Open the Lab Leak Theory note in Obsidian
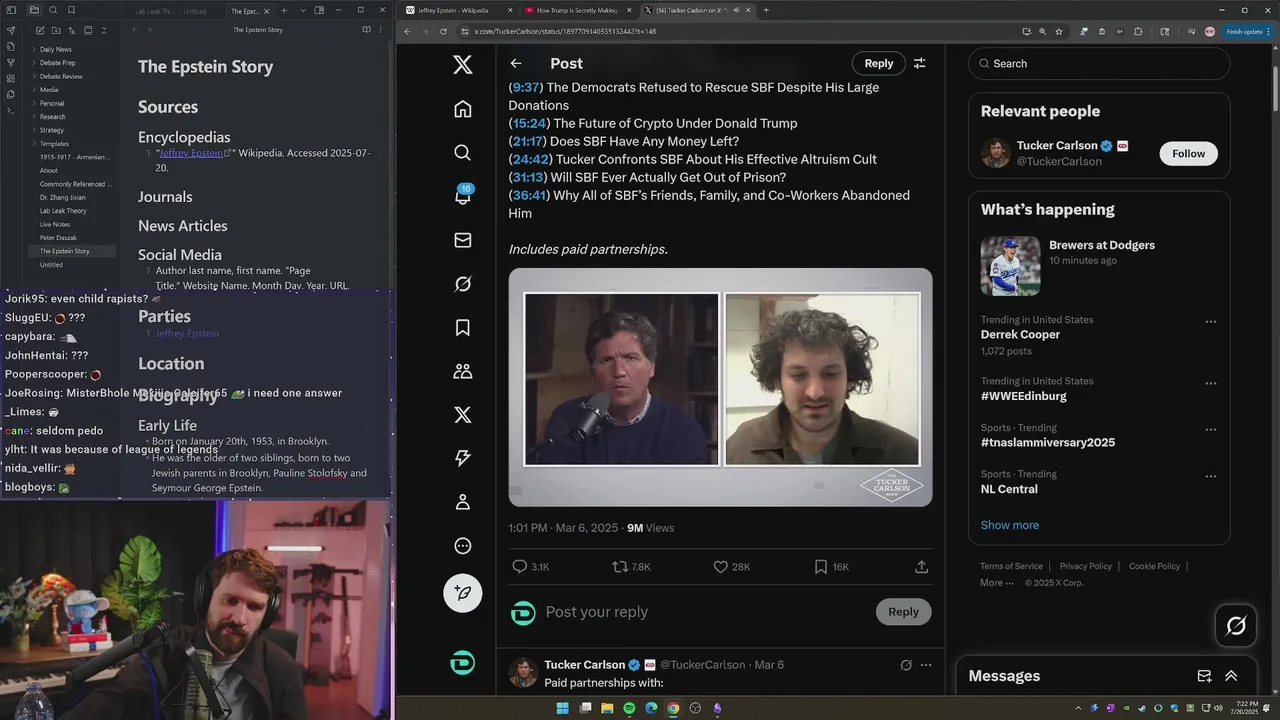This screenshot has width=1280, height=720. click(x=63, y=211)
